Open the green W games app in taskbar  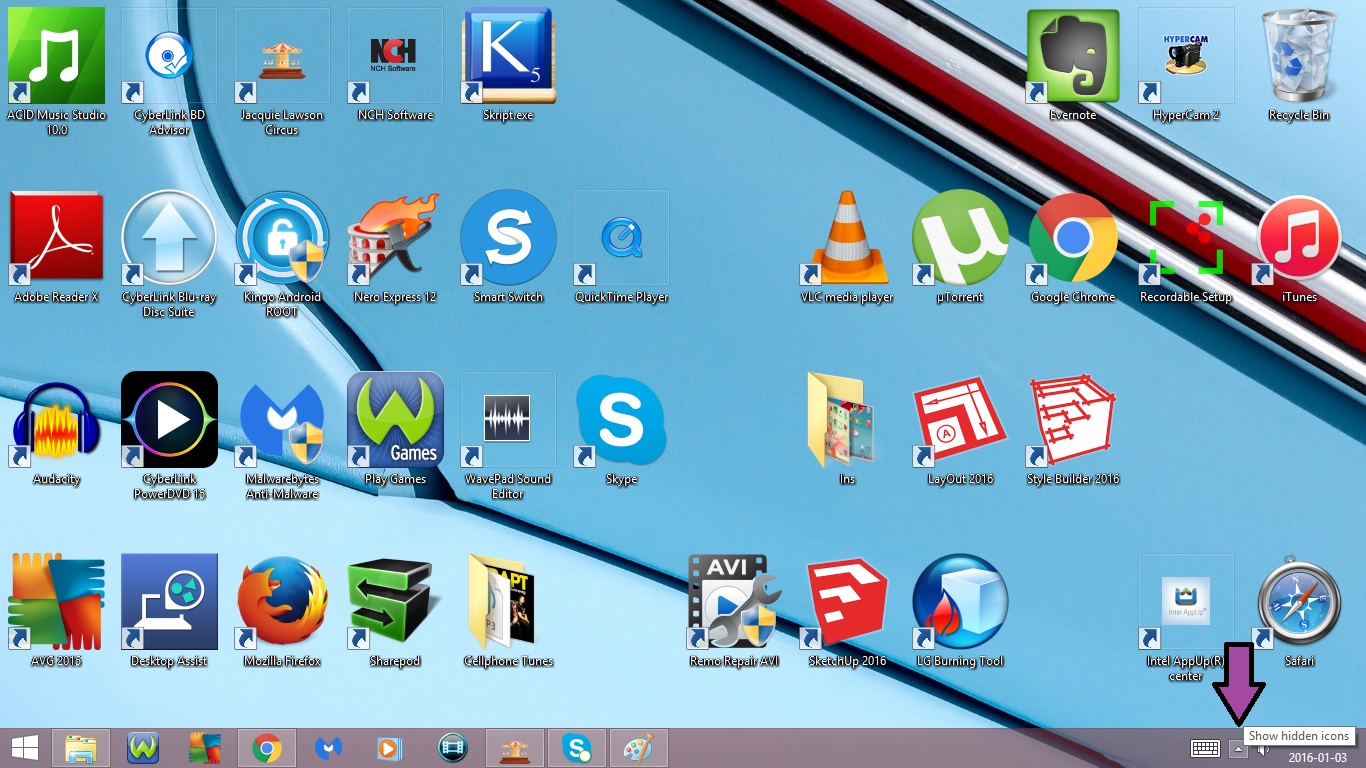pyautogui.click(x=143, y=748)
